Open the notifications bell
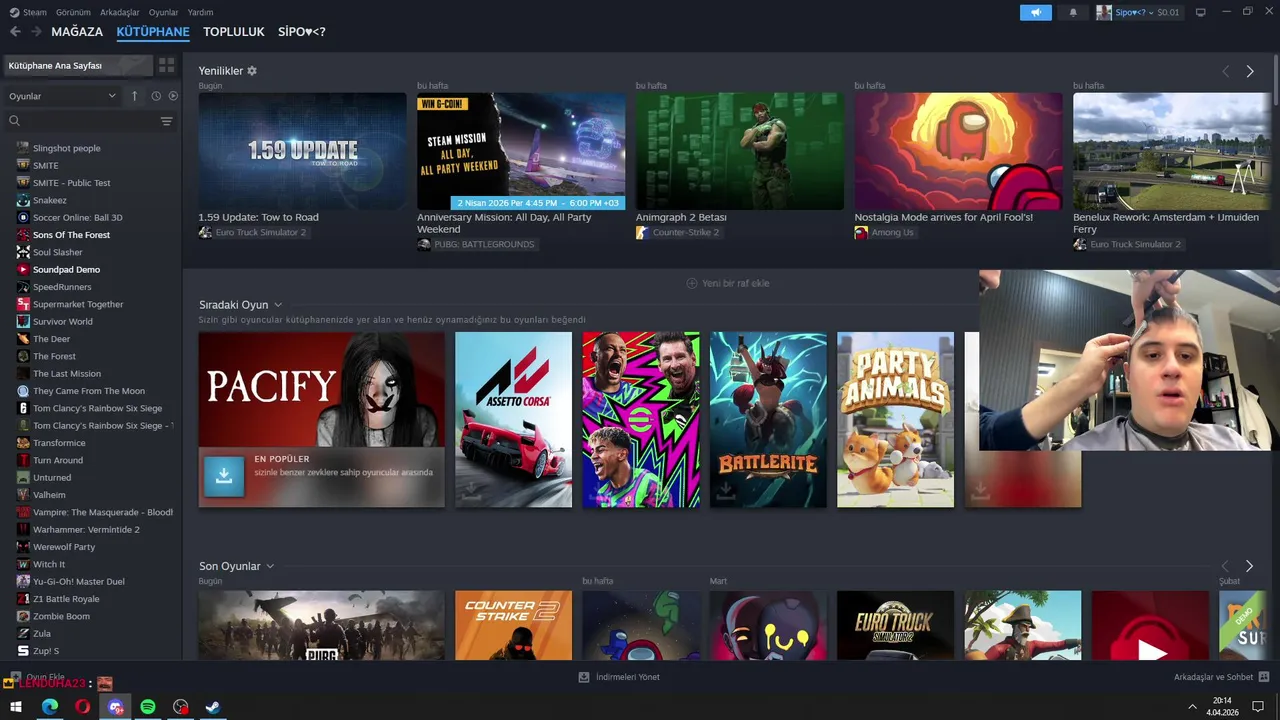 [1073, 12]
